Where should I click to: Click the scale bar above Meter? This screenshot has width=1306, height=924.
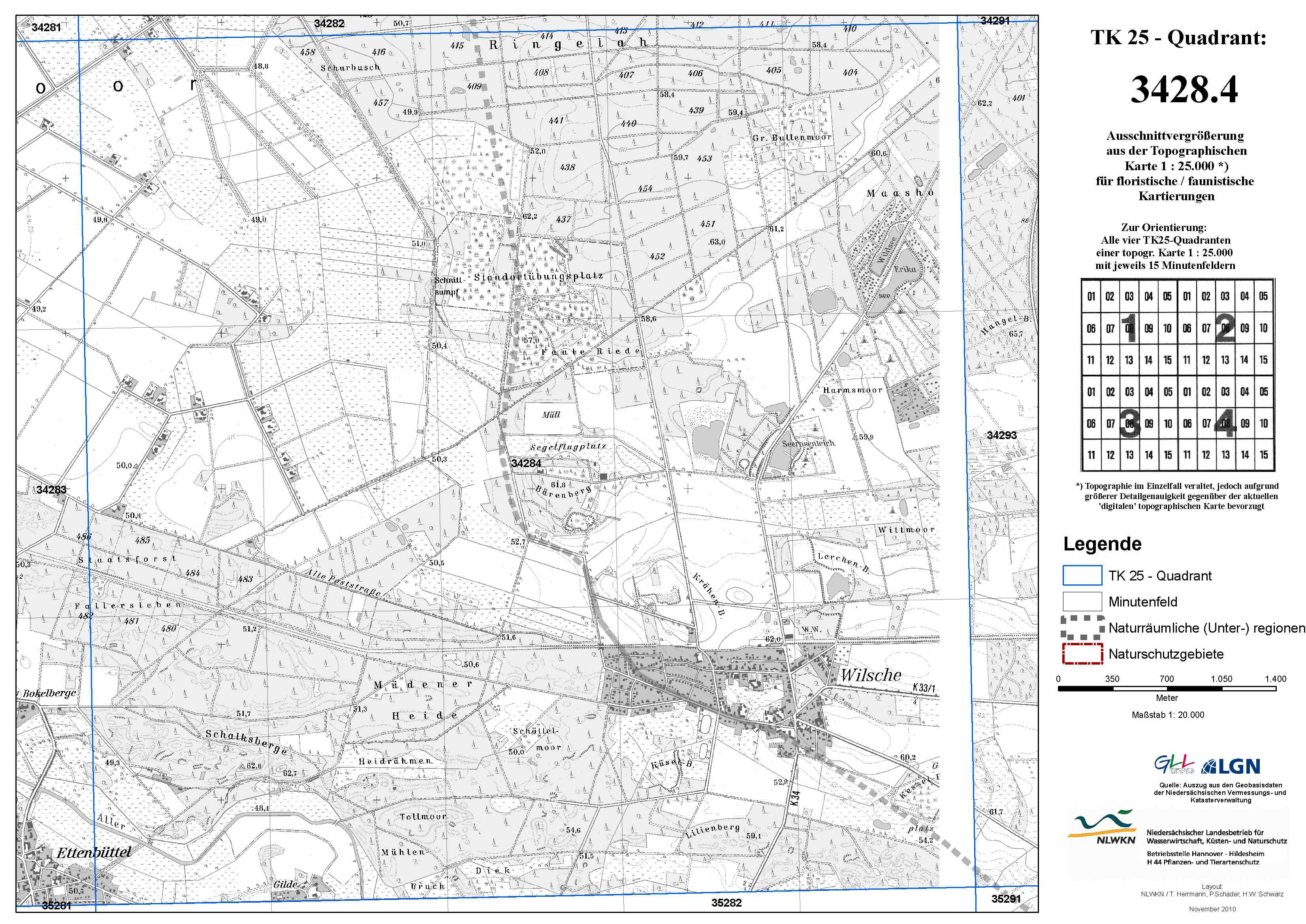[1167, 688]
